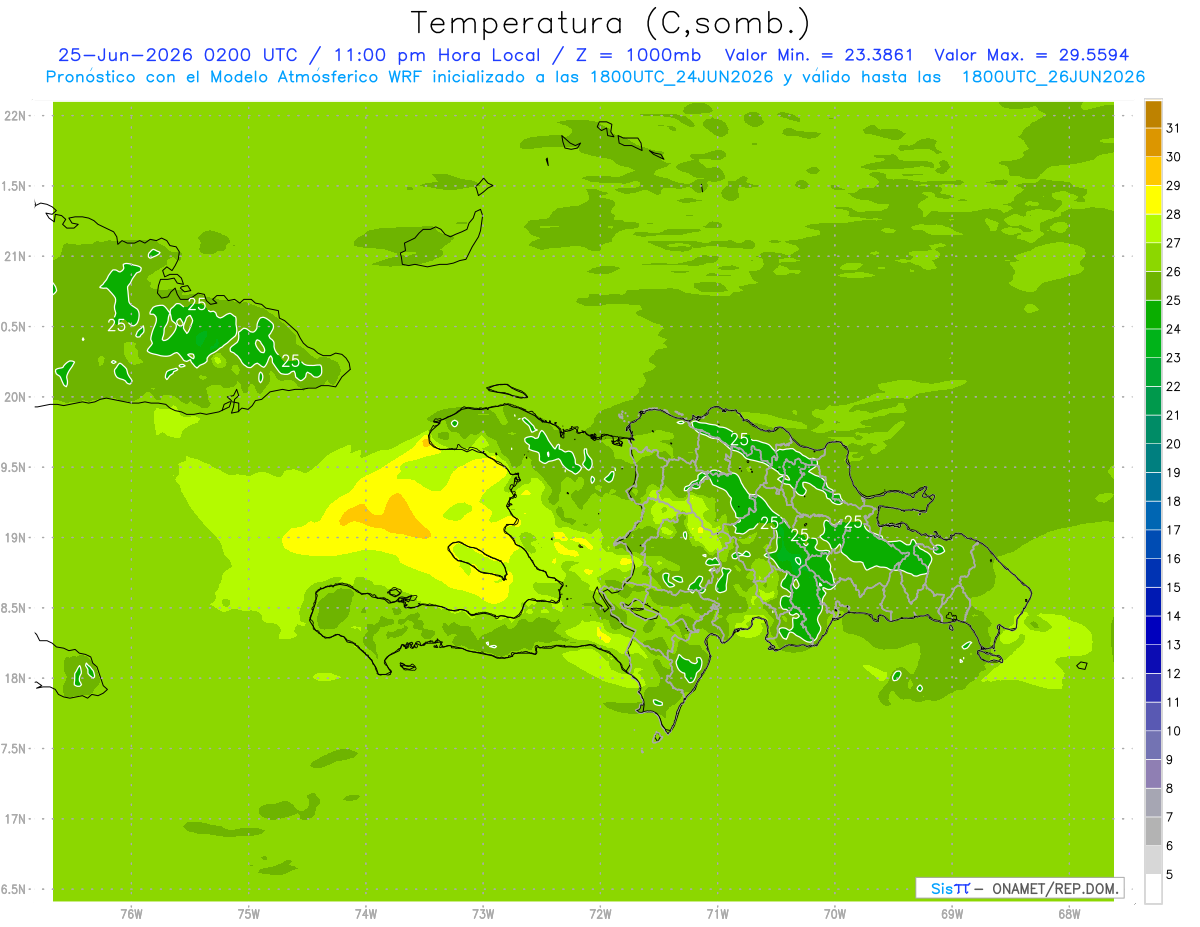Pick the orange legend band between 30 and 31

[1153, 142]
